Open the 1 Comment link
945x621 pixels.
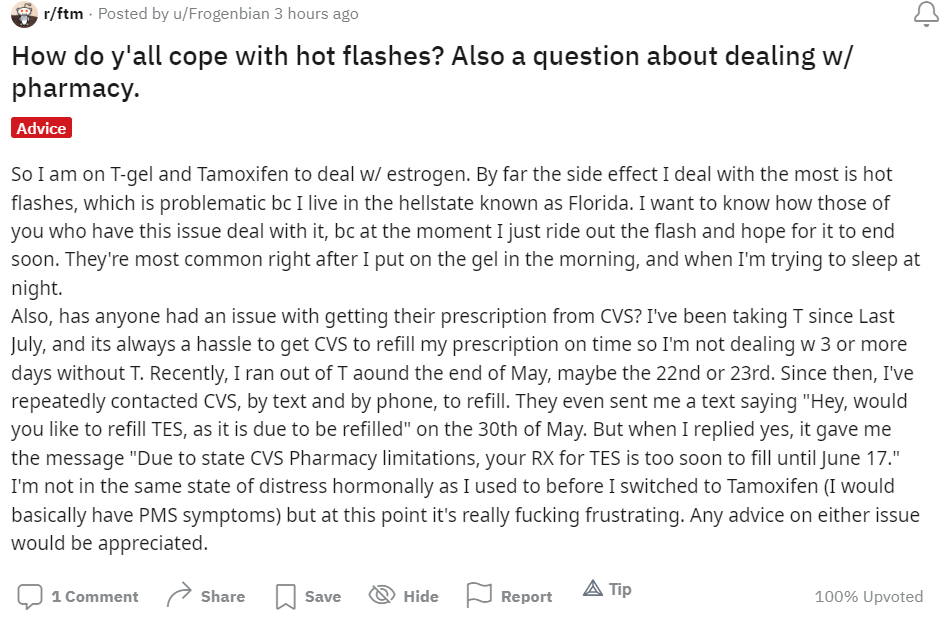95,596
